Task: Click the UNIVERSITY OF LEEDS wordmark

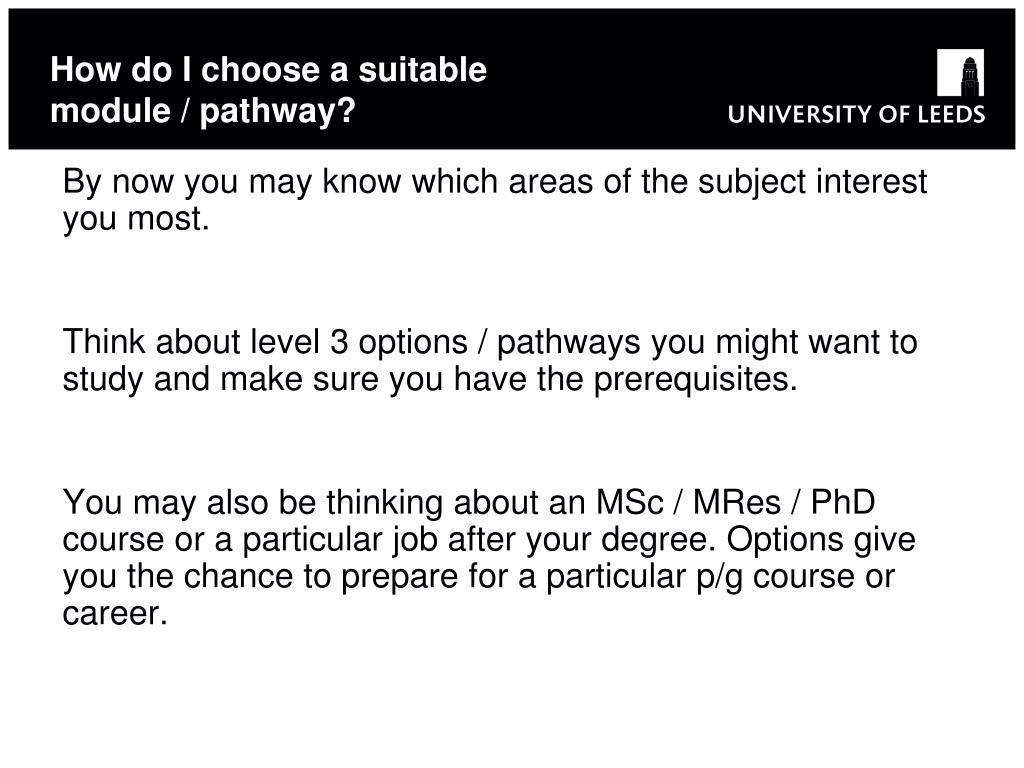Action: pos(856,114)
